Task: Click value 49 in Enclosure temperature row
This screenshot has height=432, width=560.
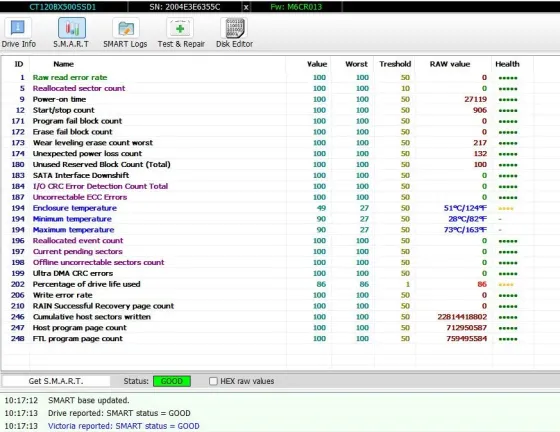Action: [321, 208]
